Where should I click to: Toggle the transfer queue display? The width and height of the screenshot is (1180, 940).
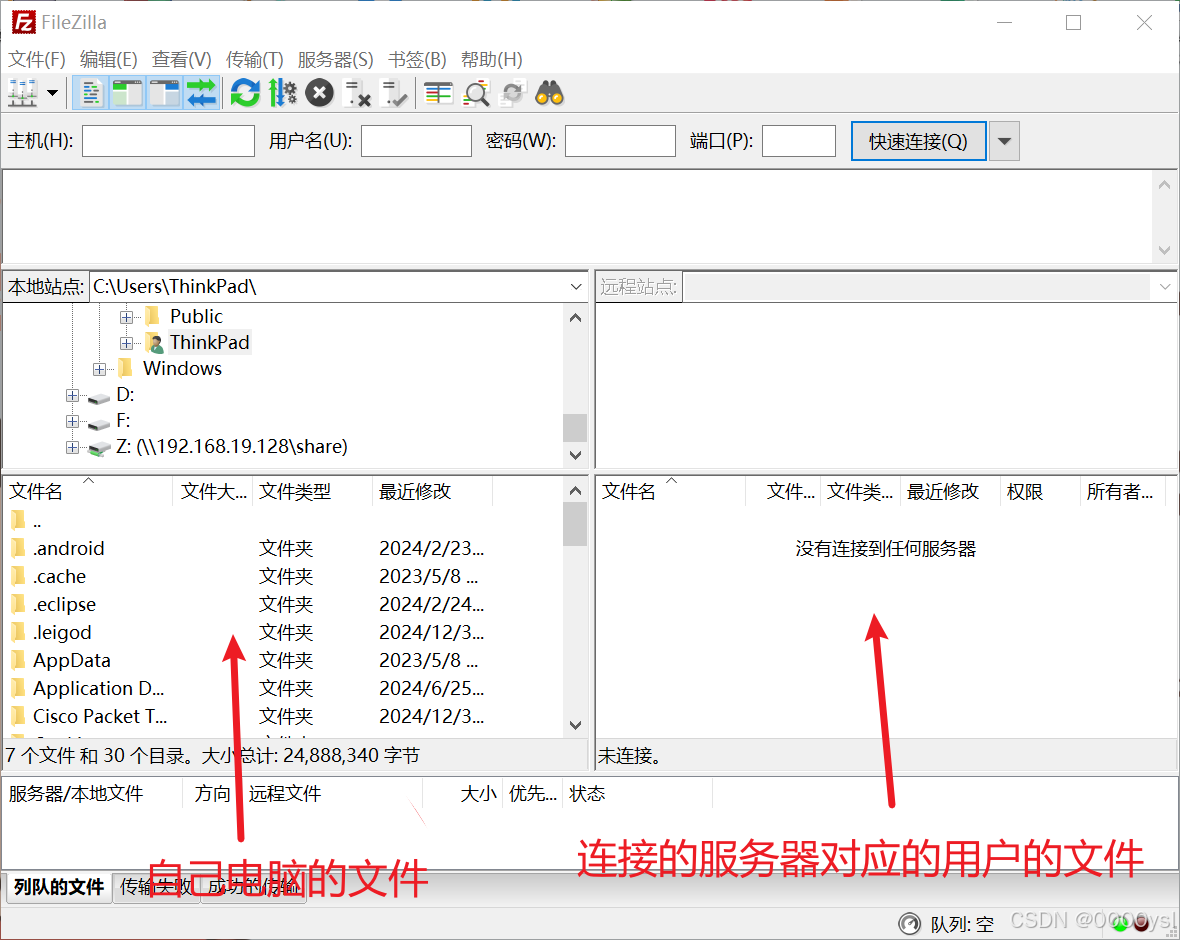point(201,93)
